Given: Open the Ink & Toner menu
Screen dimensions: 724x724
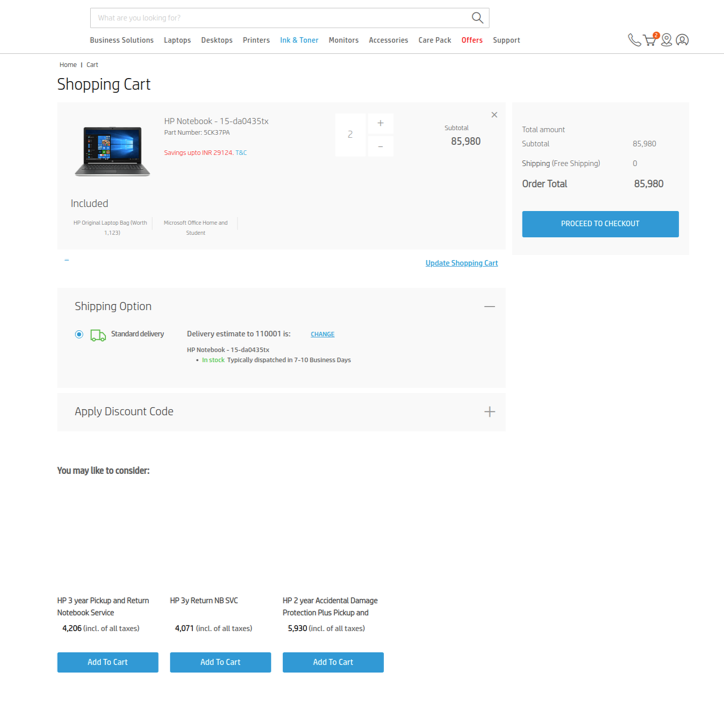Looking at the screenshot, I should 299,40.
